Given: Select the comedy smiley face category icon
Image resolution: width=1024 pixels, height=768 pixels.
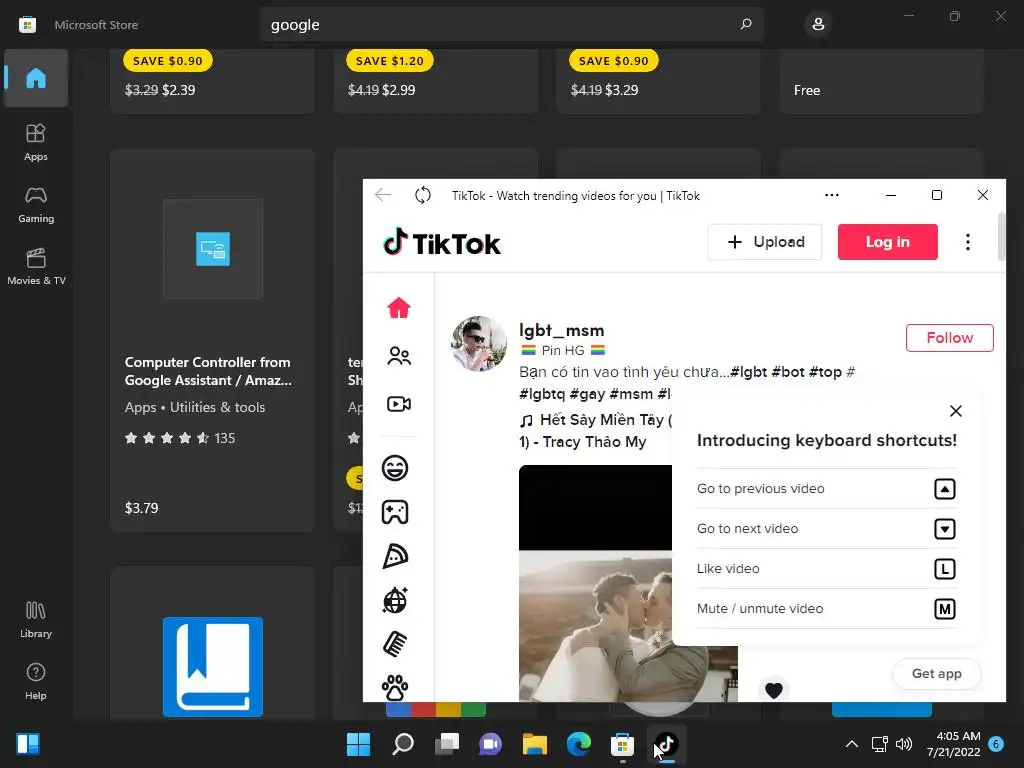Looking at the screenshot, I should coord(395,468).
